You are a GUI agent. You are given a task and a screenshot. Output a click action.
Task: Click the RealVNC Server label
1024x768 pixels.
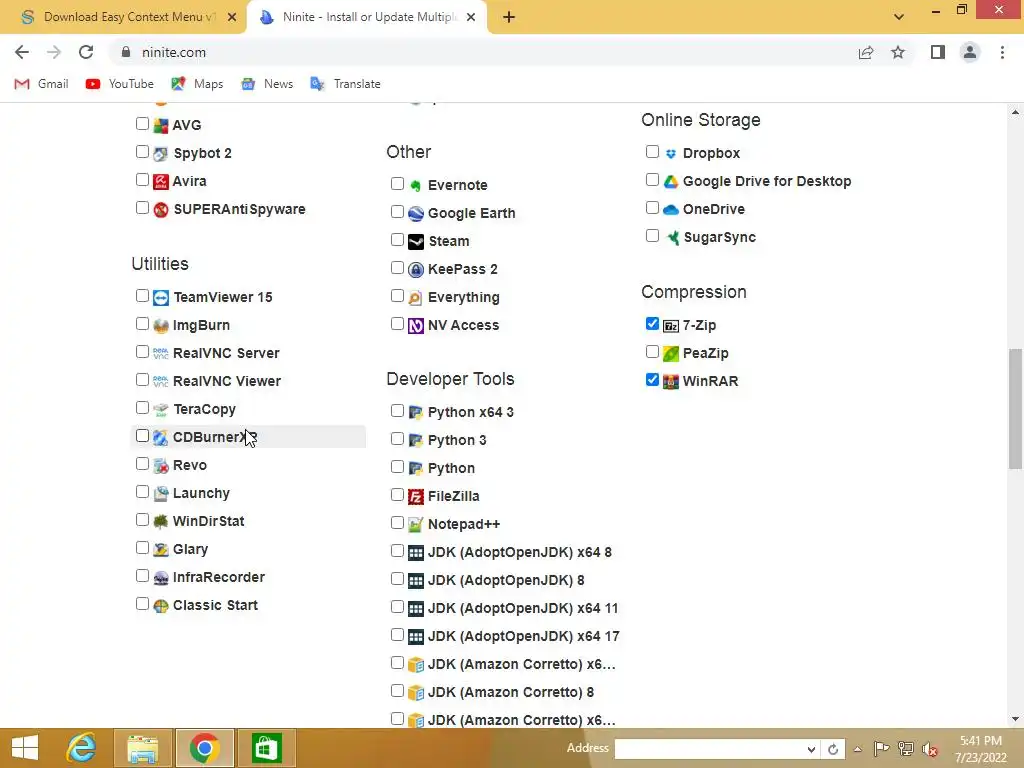(226, 353)
